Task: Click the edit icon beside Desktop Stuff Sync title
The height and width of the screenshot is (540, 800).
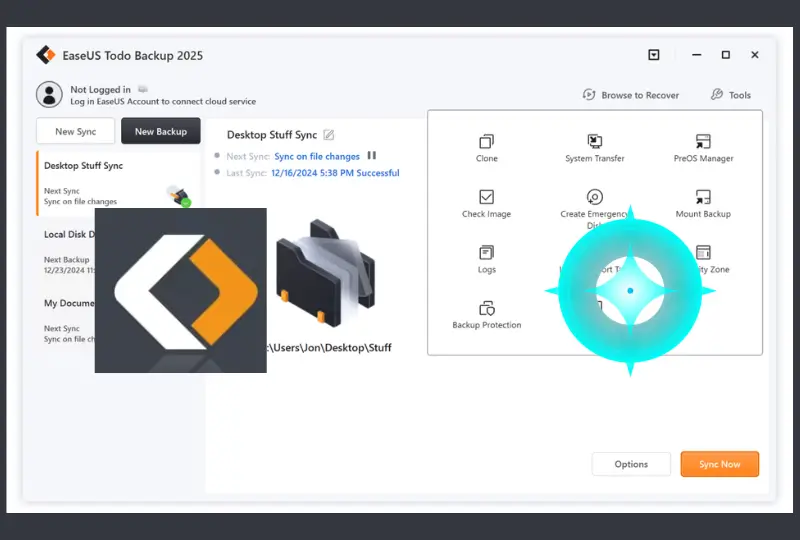Action: click(x=329, y=135)
